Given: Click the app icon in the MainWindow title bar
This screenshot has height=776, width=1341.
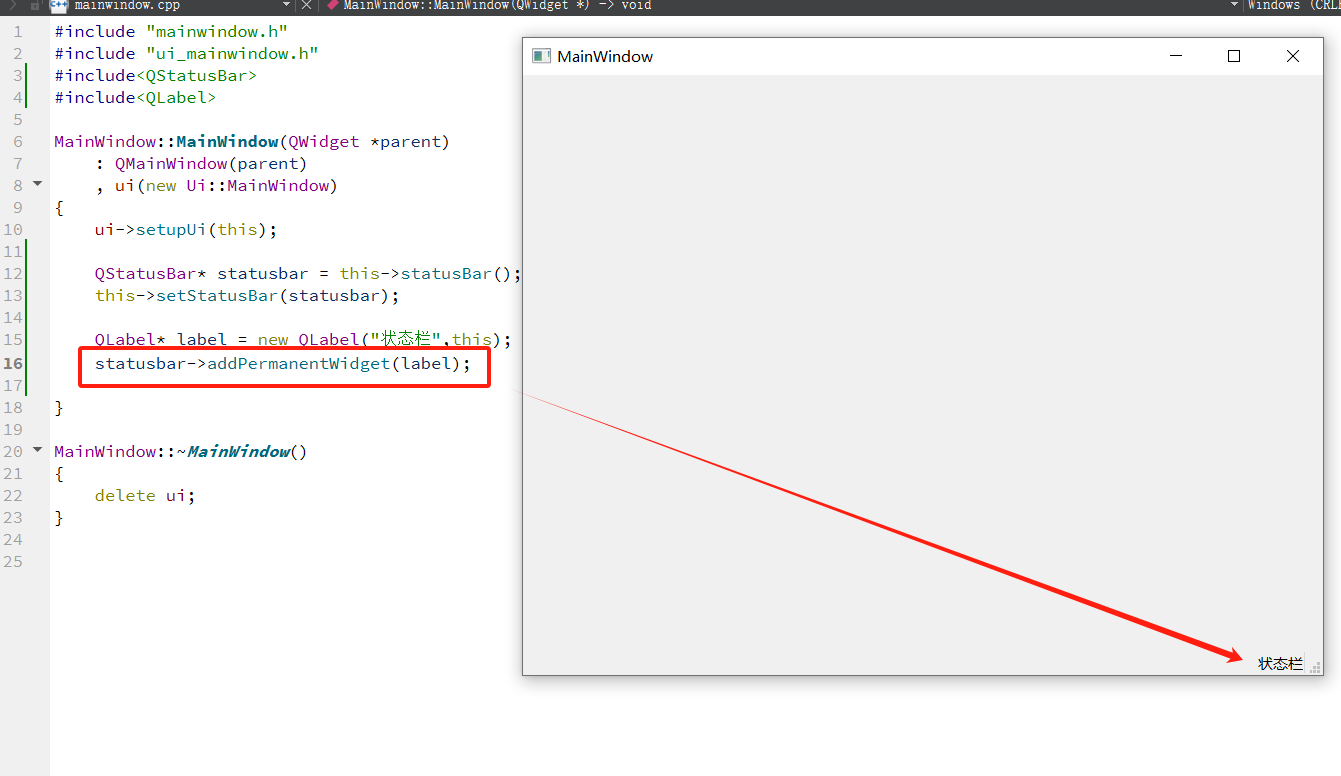Looking at the screenshot, I should coord(541,56).
